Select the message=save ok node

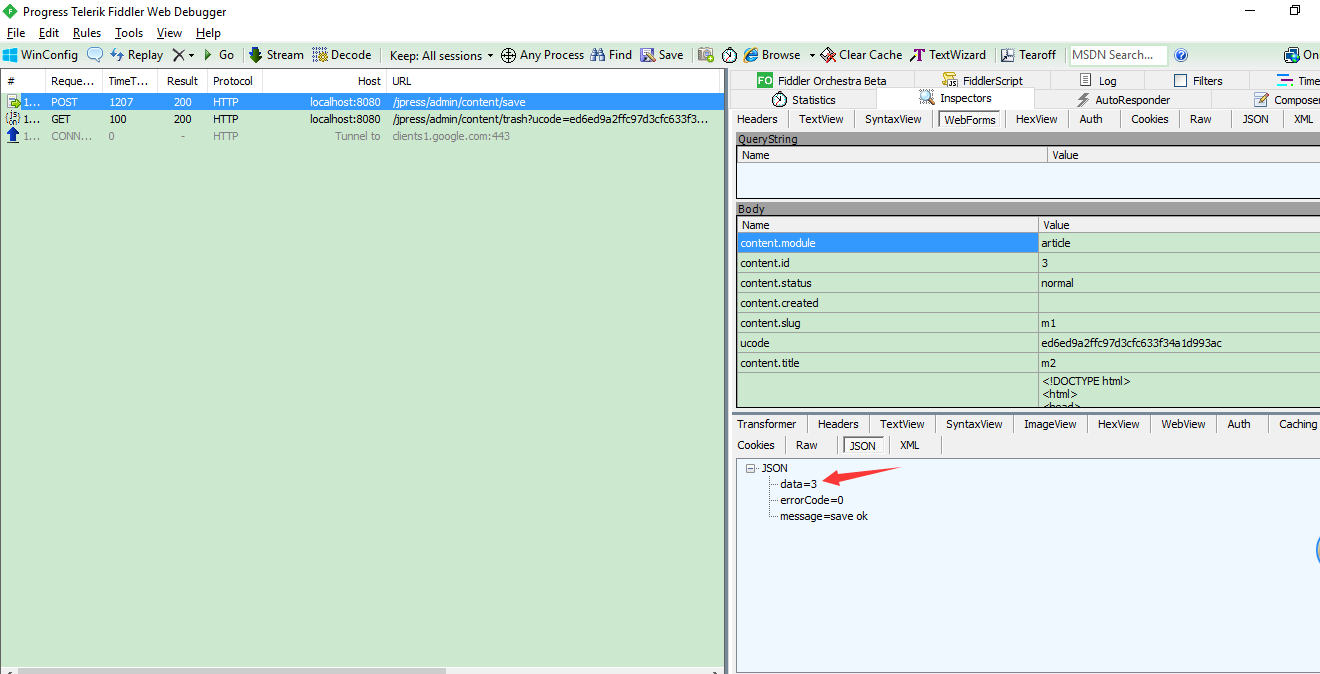pyautogui.click(x=824, y=516)
